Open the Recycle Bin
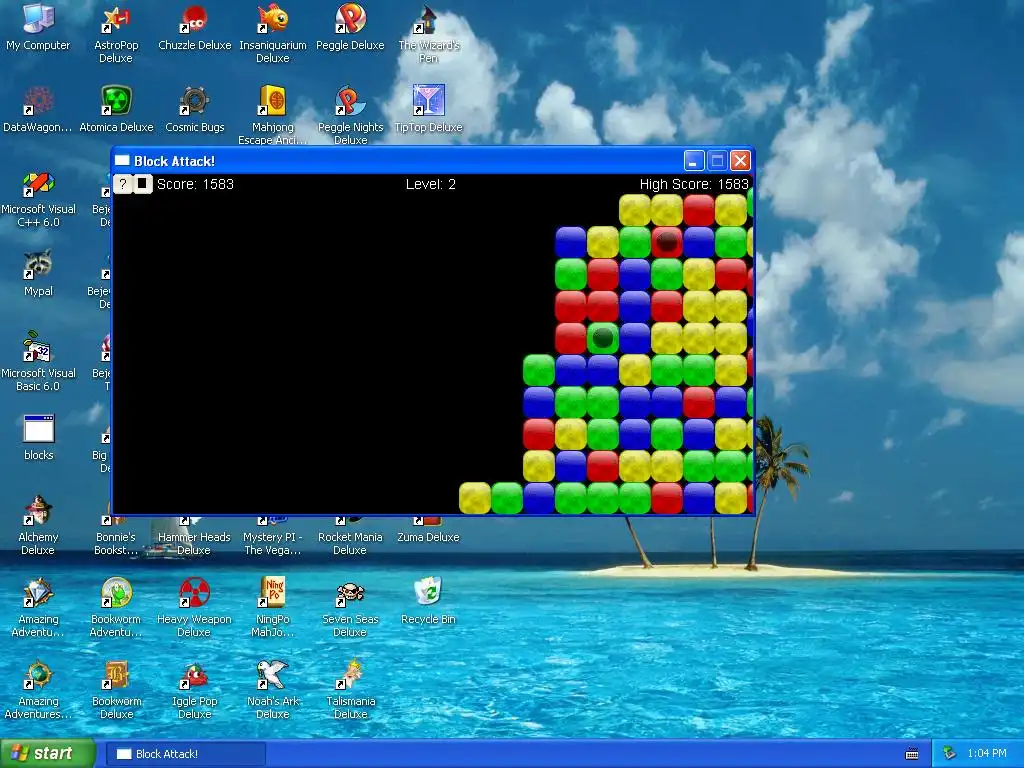1024x768 pixels. [428, 601]
